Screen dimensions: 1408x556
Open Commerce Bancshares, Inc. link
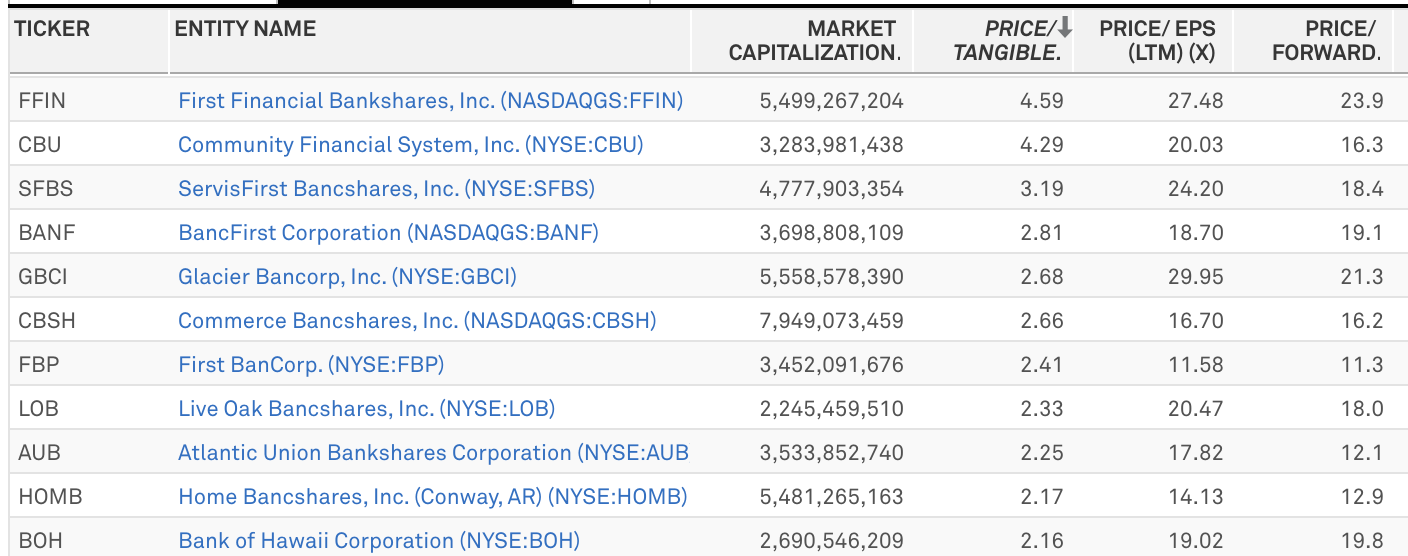click(417, 321)
